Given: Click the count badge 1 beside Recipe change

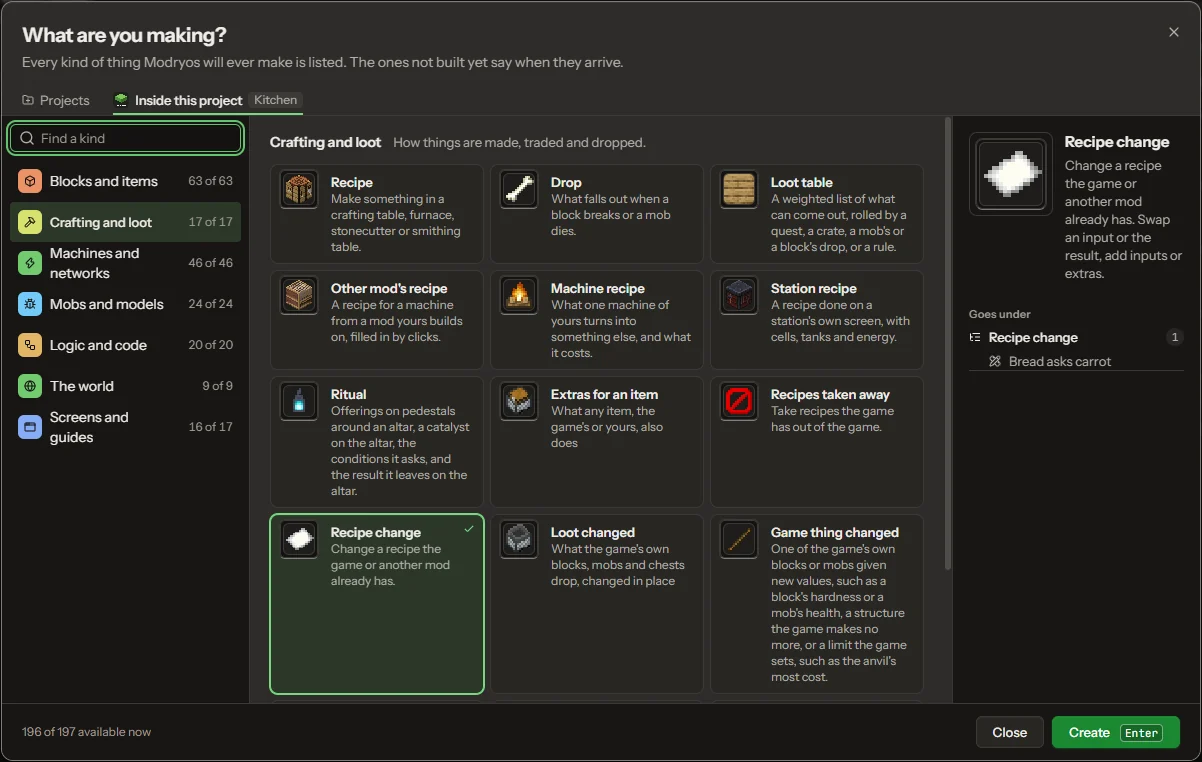Looking at the screenshot, I should point(1175,338).
